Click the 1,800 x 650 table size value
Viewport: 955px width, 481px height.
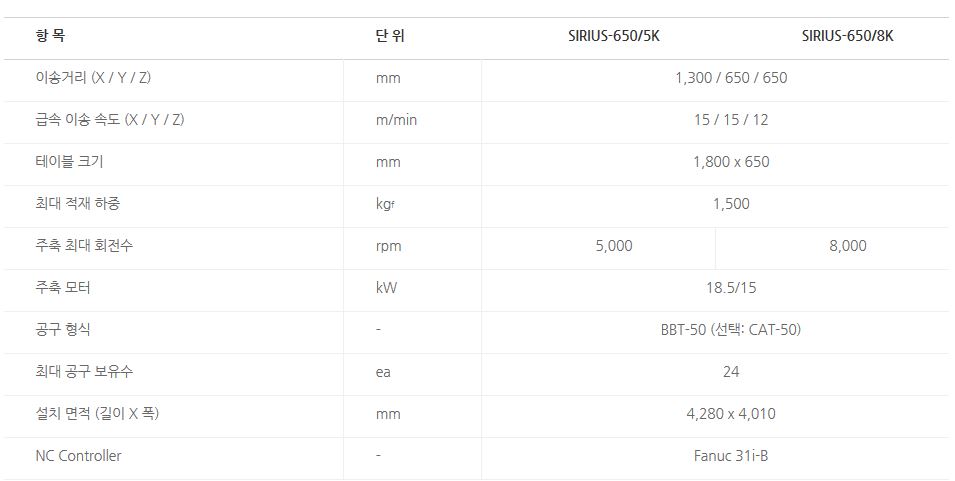click(731, 162)
